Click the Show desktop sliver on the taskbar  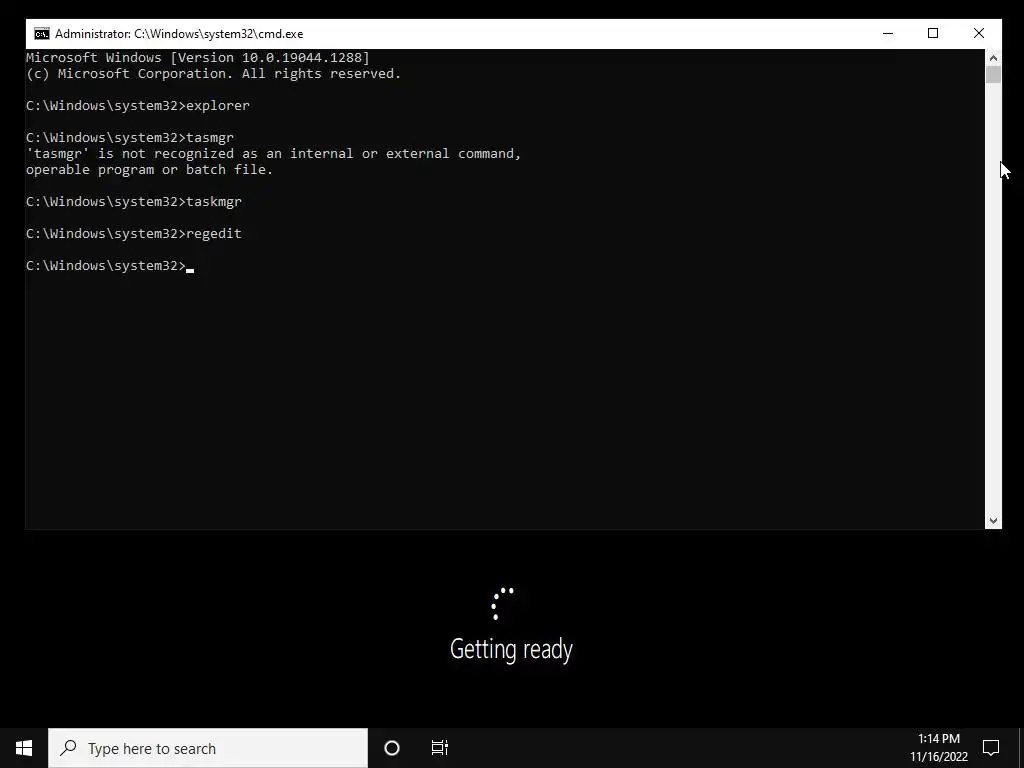click(x=1021, y=748)
